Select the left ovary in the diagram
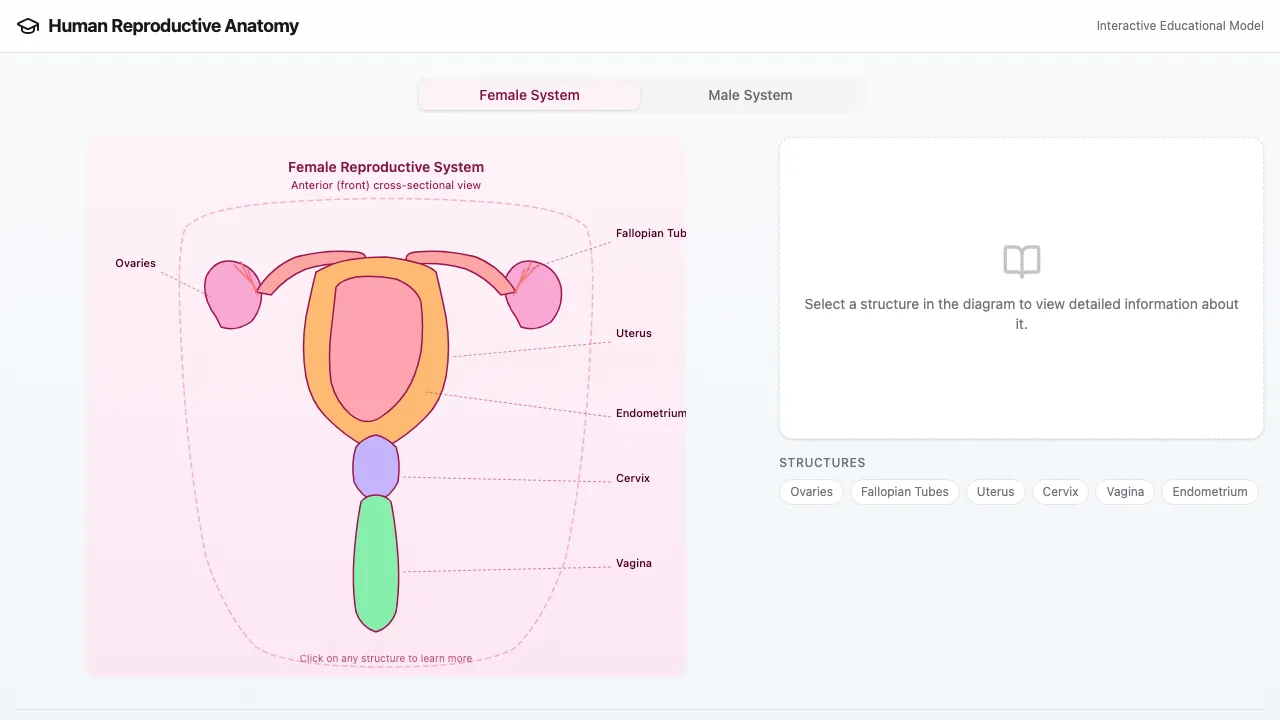The image size is (1280, 720). tap(232, 295)
